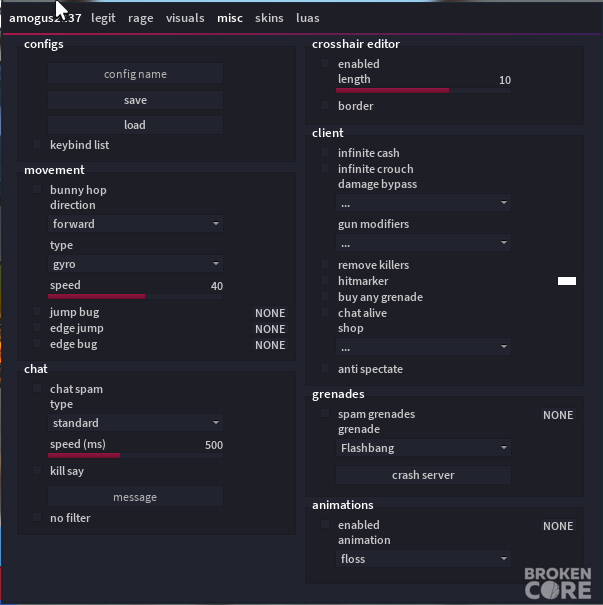Open the shop dropdown

pos(424,346)
